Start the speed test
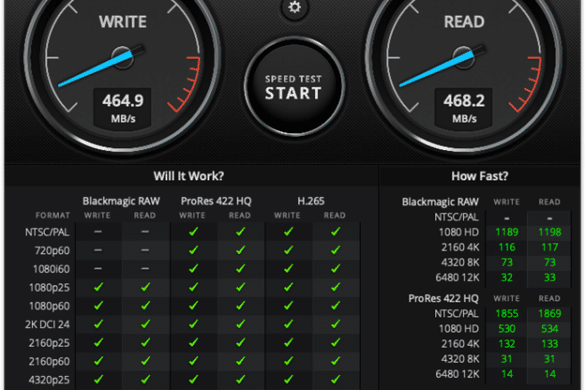585x390 pixels. point(294,87)
